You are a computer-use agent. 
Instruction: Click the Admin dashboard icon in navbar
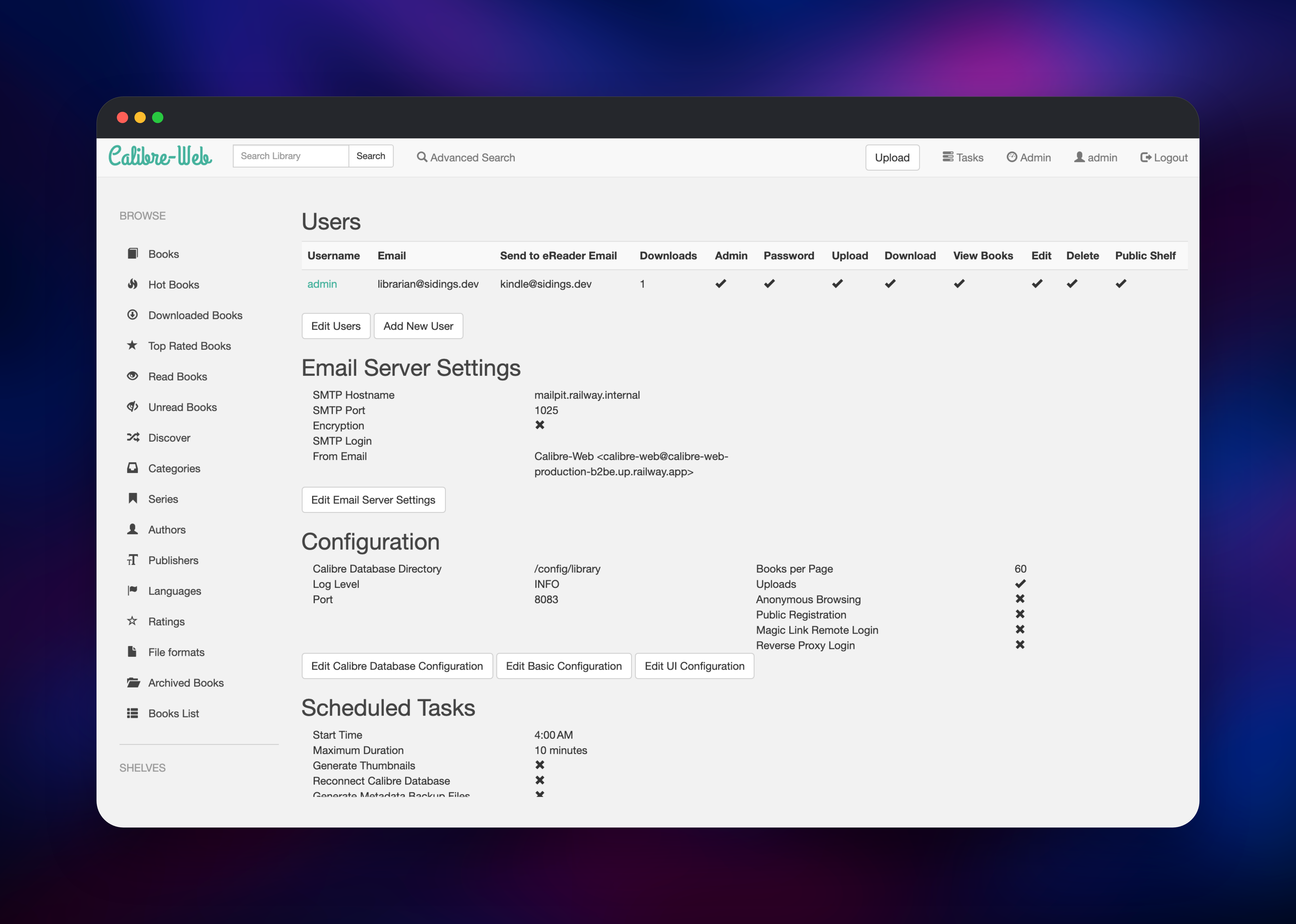[x=1012, y=157]
